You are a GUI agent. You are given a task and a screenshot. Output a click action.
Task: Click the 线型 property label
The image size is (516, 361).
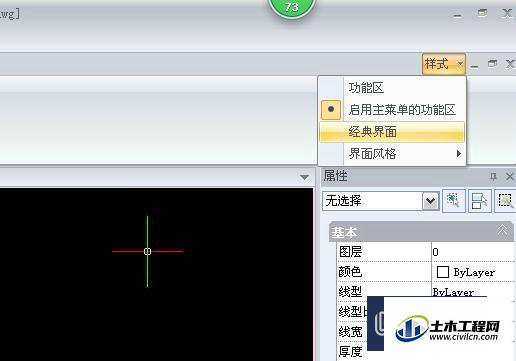(350, 292)
